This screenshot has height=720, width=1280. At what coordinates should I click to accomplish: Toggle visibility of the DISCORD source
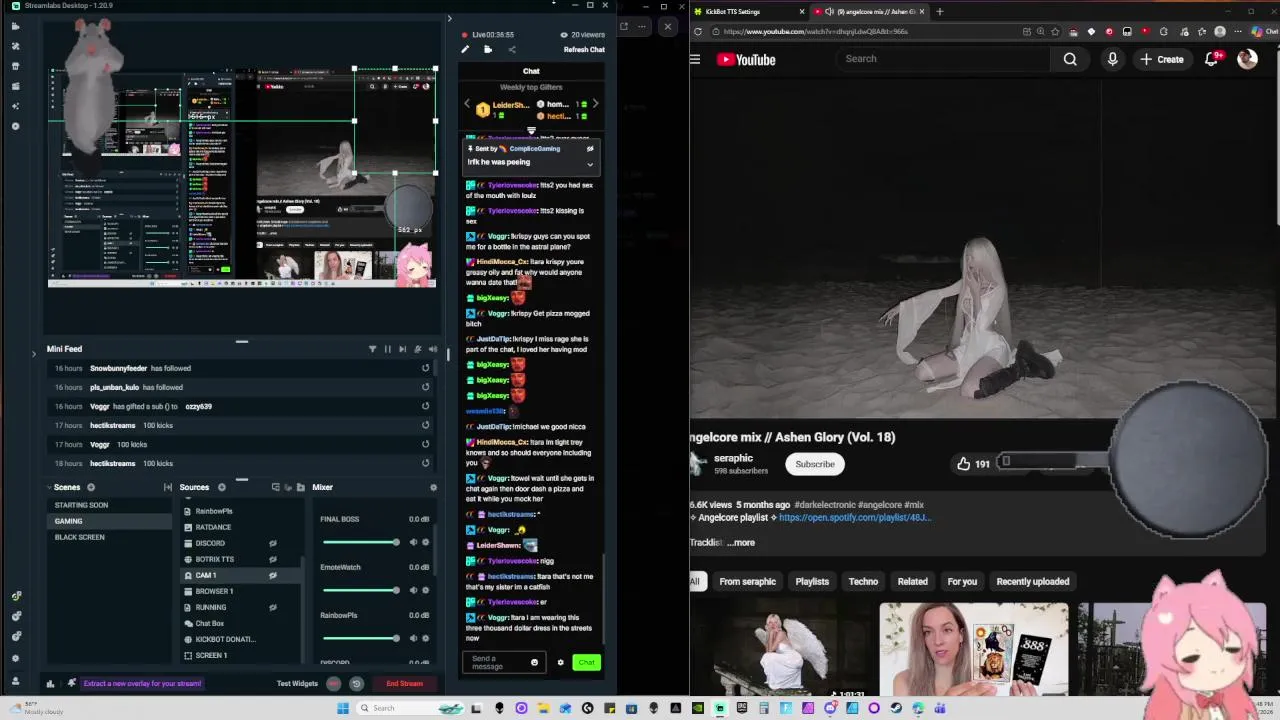point(272,543)
